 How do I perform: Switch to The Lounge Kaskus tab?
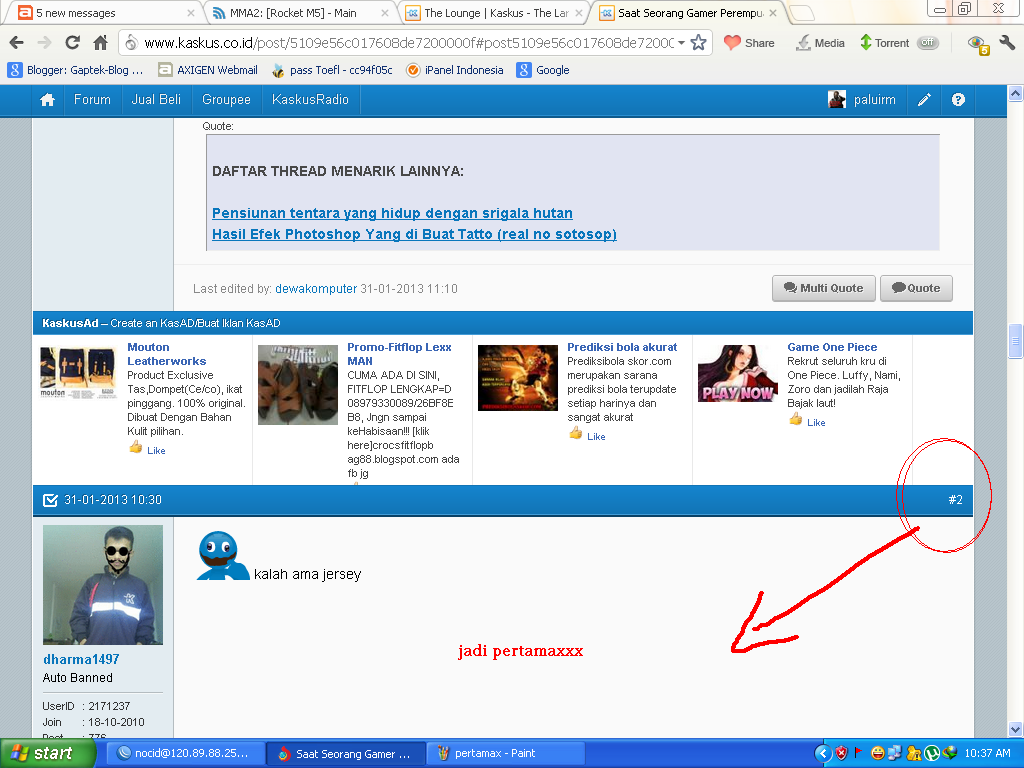coord(494,12)
